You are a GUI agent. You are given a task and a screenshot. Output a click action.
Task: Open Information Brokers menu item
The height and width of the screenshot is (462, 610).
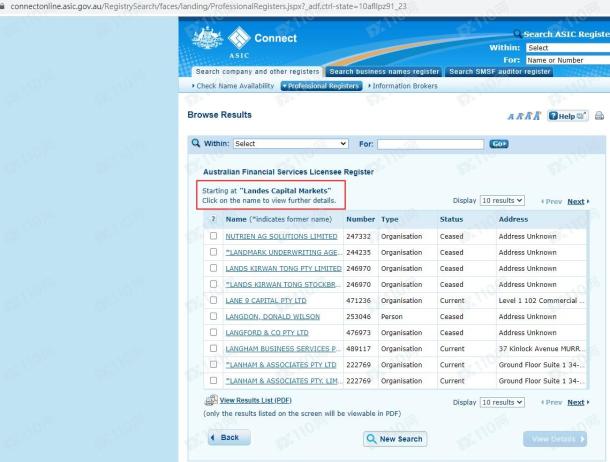403,86
